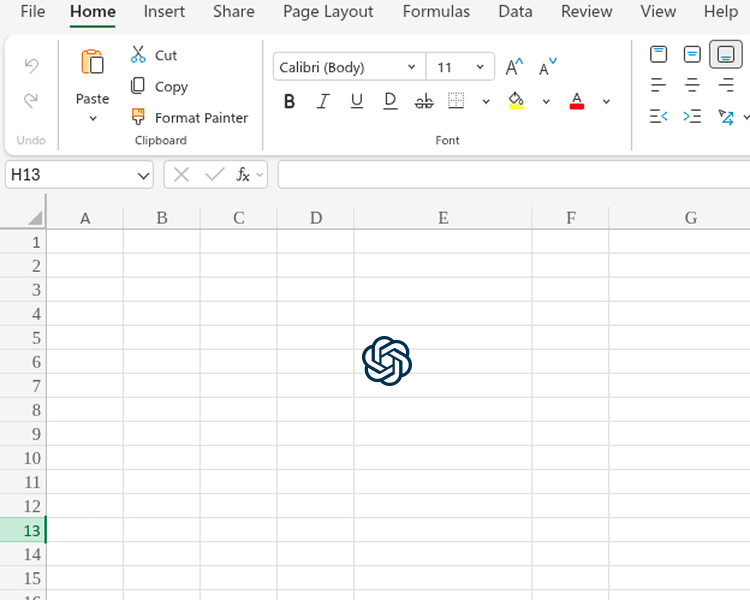This screenshot has height=600, width=750.
Task: Open the Help tab
Action: point(721,11)
